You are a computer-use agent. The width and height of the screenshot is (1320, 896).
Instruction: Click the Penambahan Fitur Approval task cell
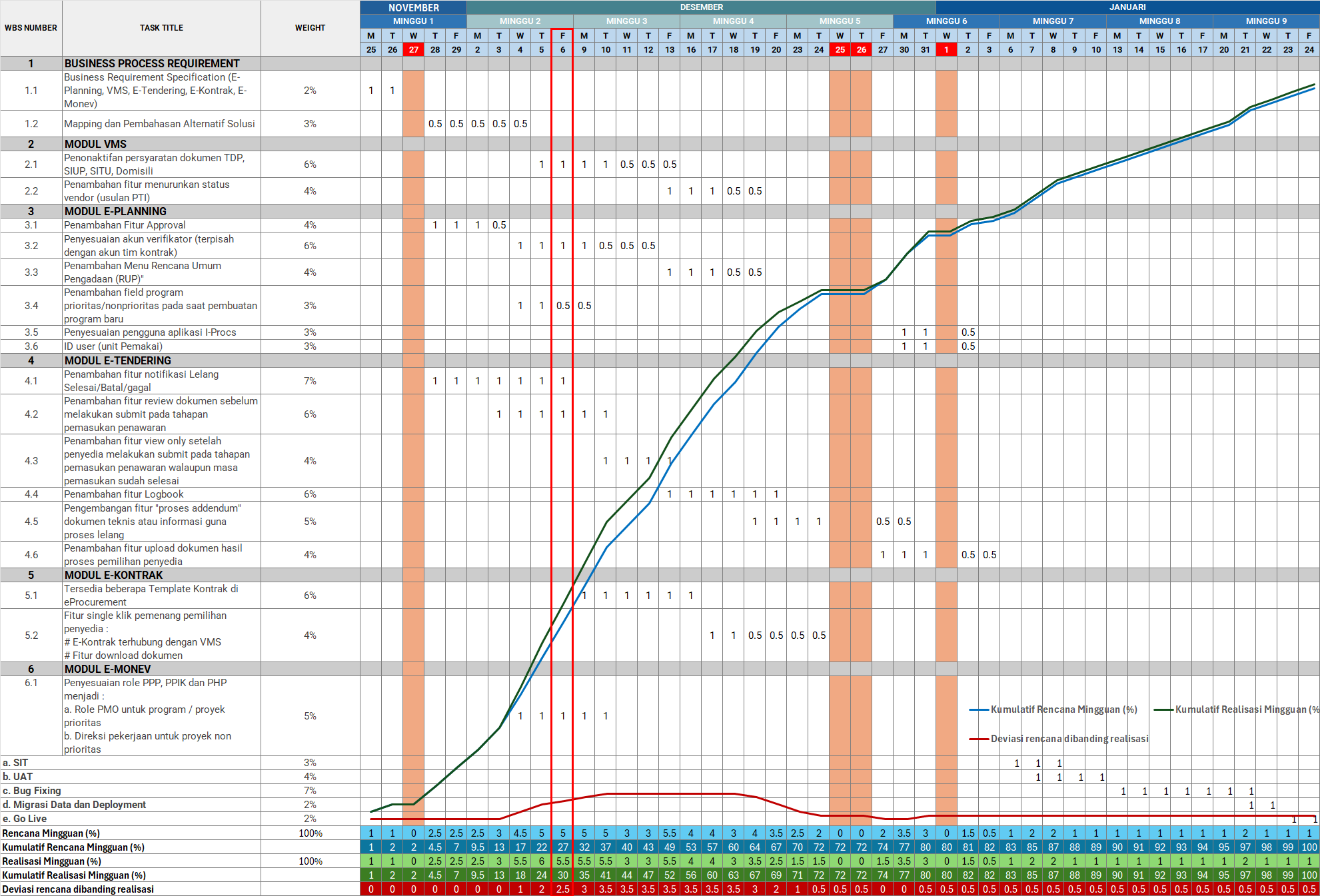(x=125, y=225)
